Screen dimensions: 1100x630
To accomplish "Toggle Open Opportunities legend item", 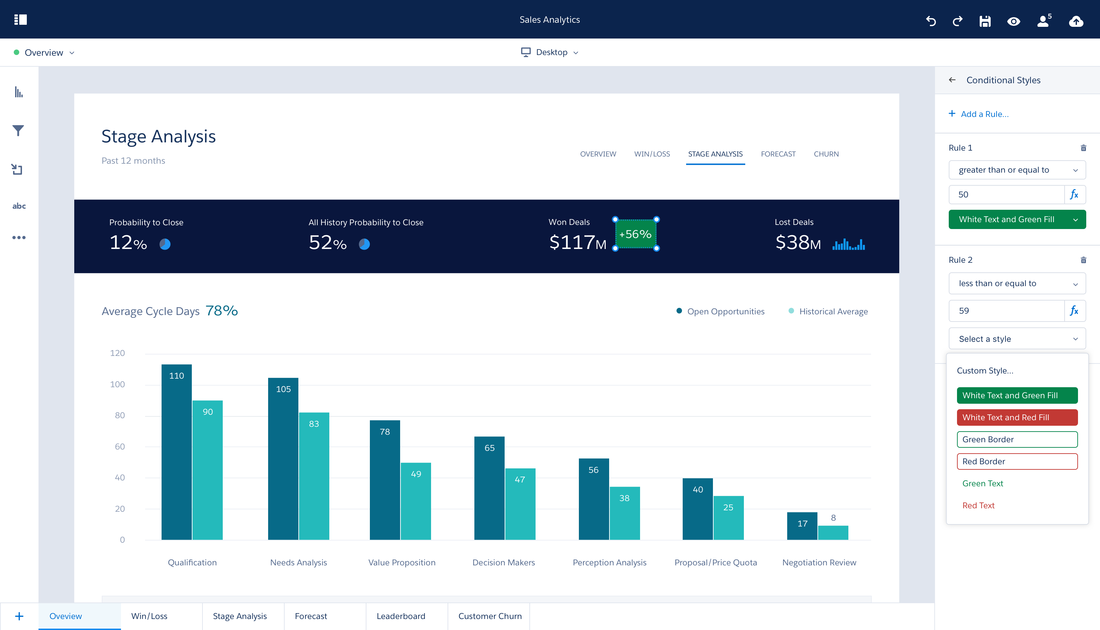I will point(720,311).
